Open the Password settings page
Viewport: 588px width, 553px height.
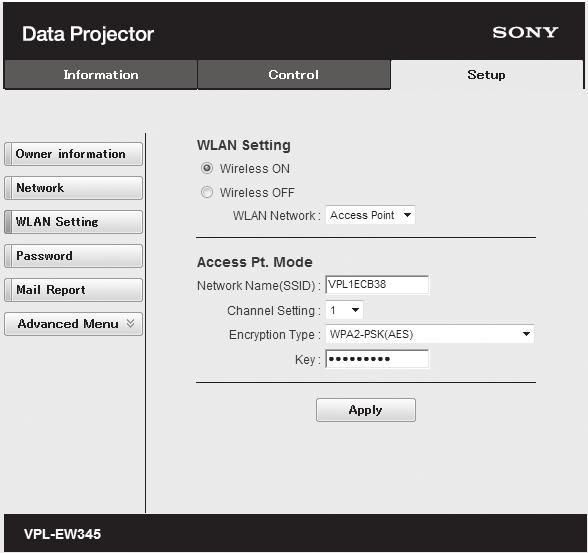(x=74, y=256)
